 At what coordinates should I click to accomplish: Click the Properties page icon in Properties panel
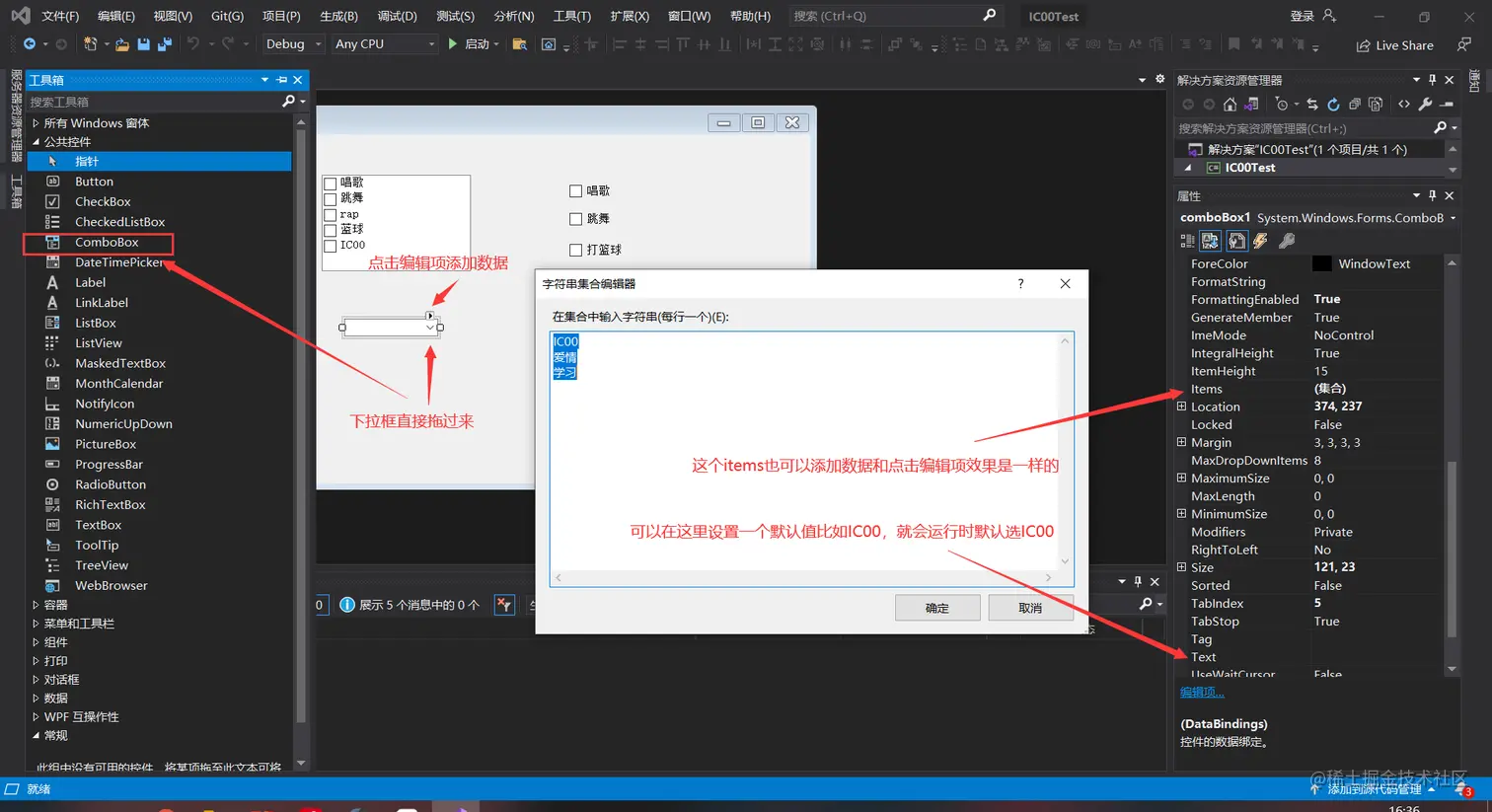point(1236,241)
